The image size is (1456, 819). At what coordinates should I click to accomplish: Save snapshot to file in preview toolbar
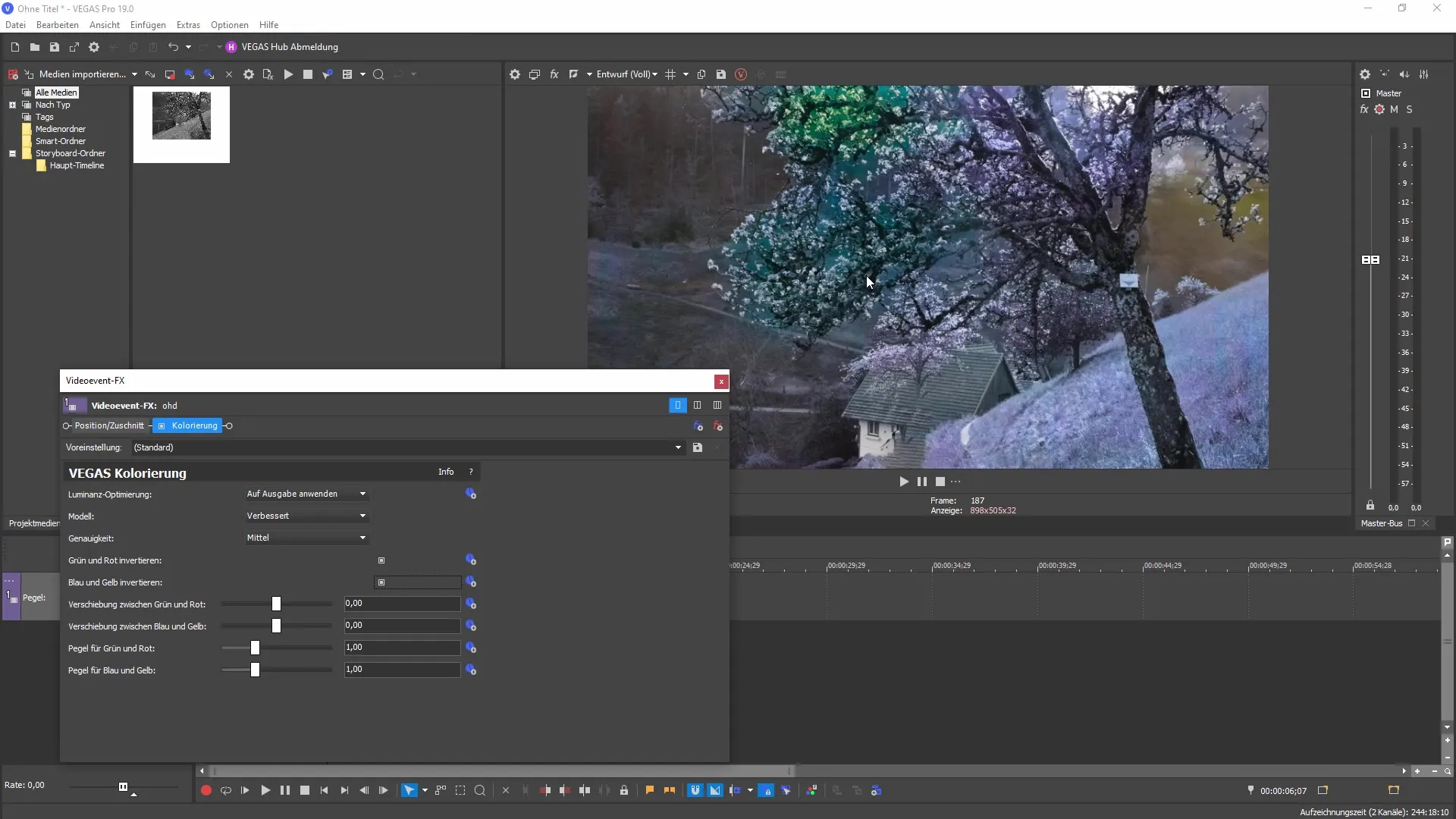[x=721, y=74]
